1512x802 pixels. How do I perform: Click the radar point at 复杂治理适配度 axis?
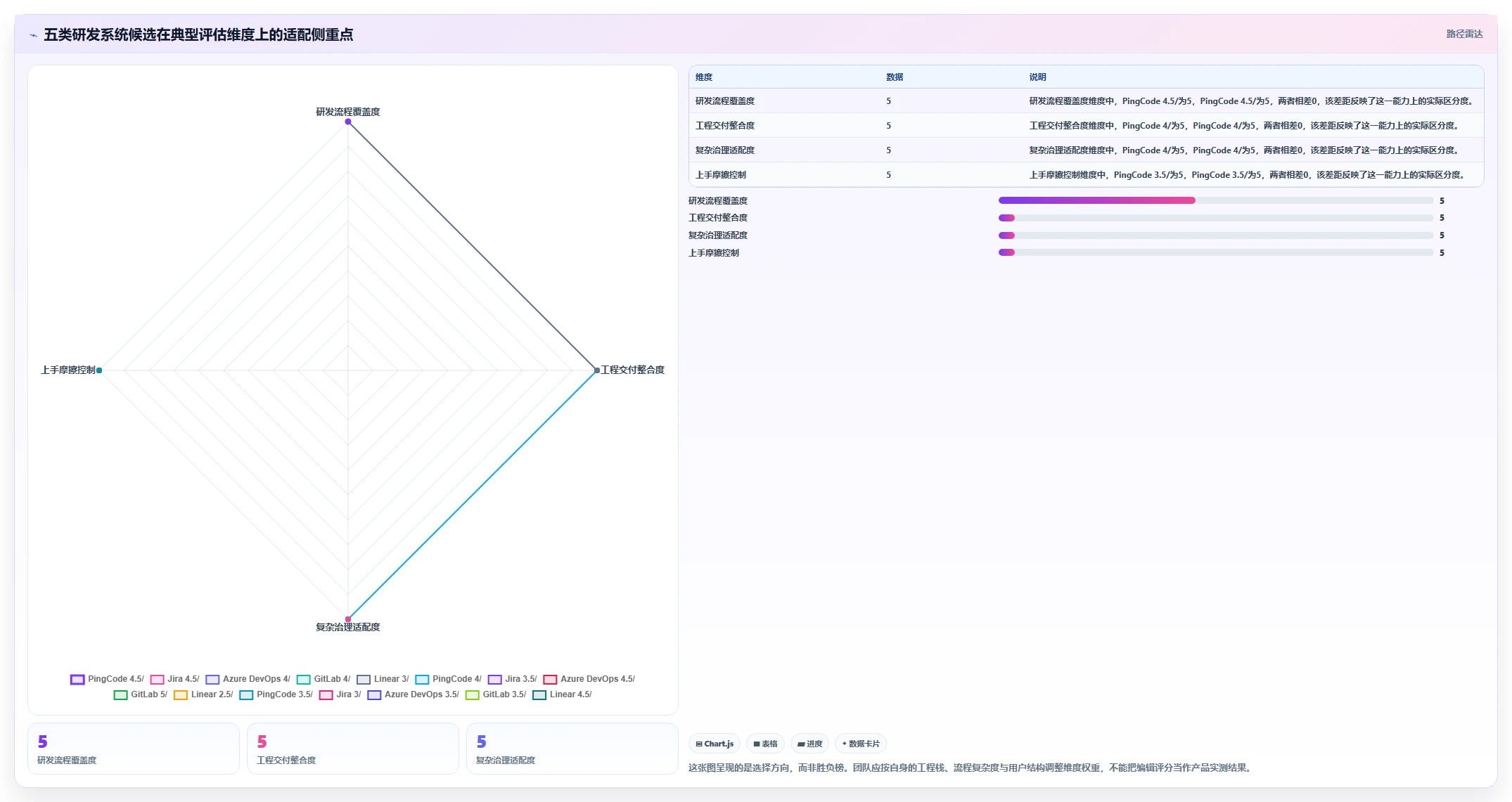click(x=348, y=619)
